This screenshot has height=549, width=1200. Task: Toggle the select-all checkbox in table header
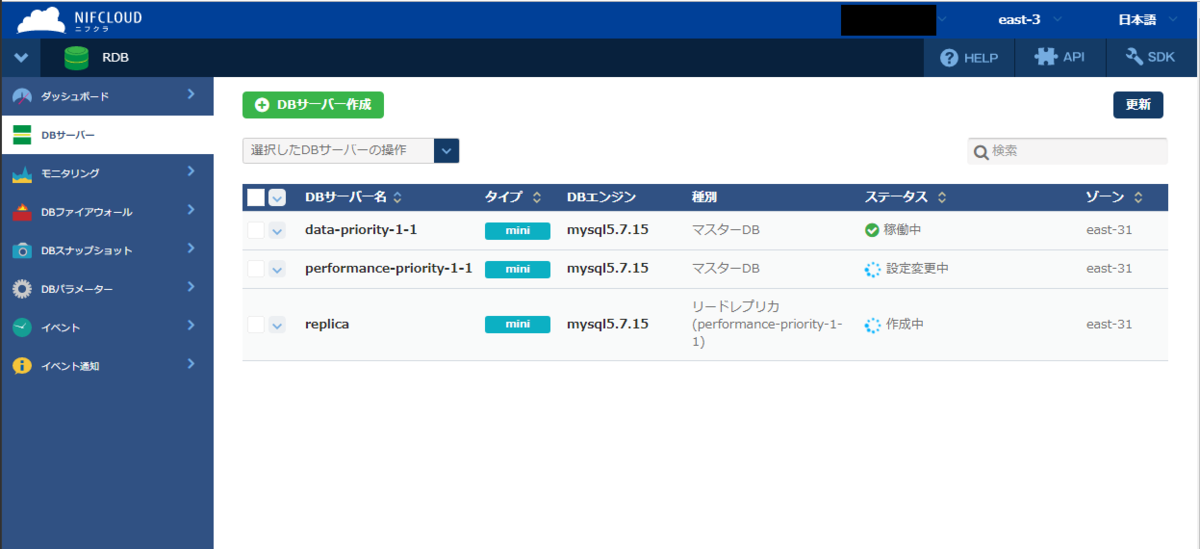(256, 198)
